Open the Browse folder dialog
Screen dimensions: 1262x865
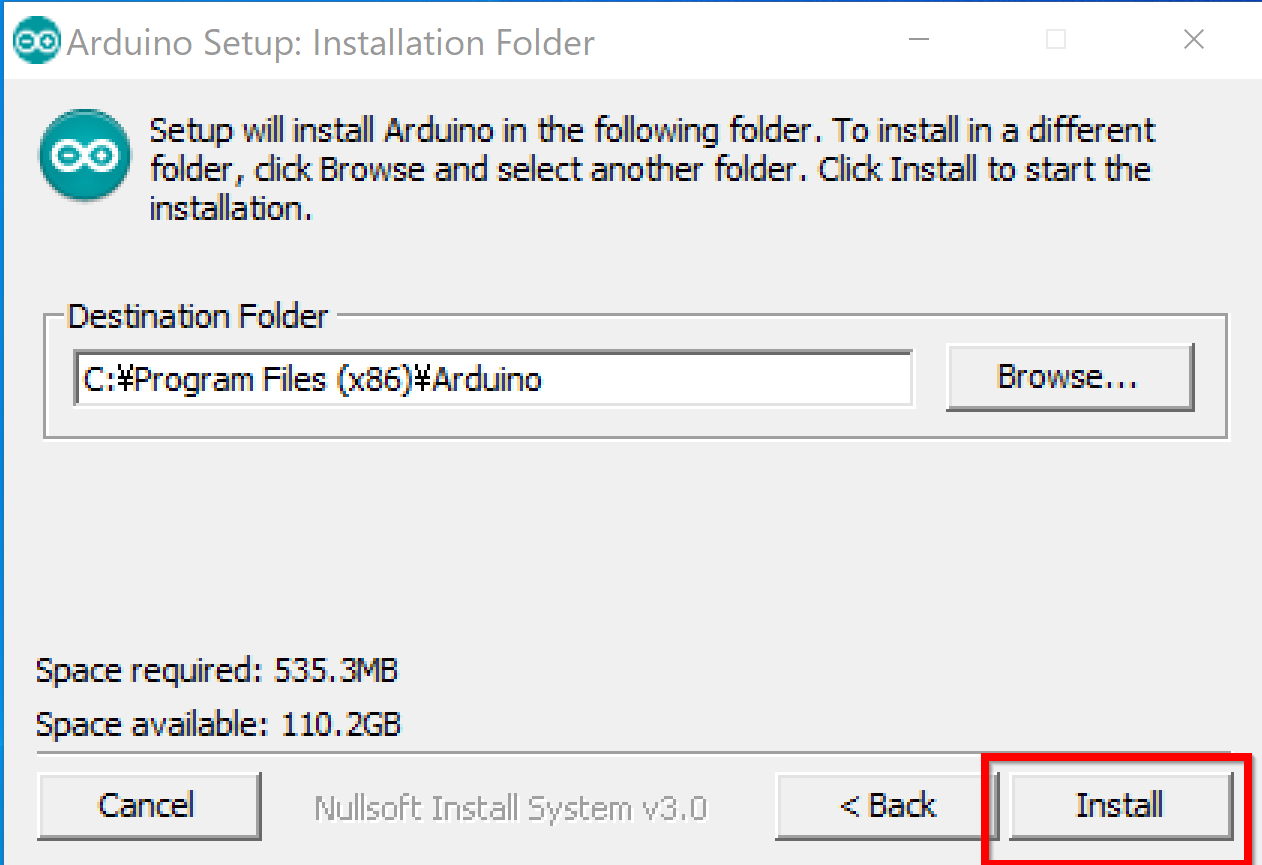(1069, 377)
